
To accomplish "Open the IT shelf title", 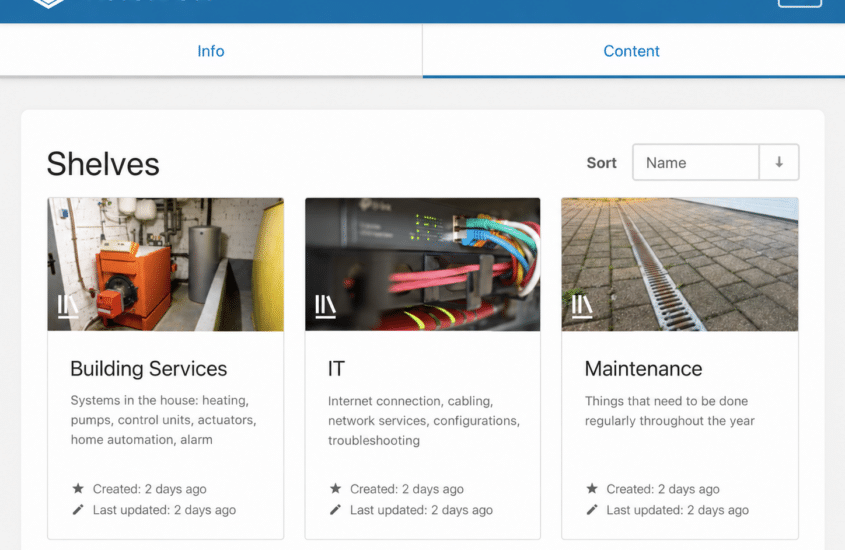I will click(336, 368).
